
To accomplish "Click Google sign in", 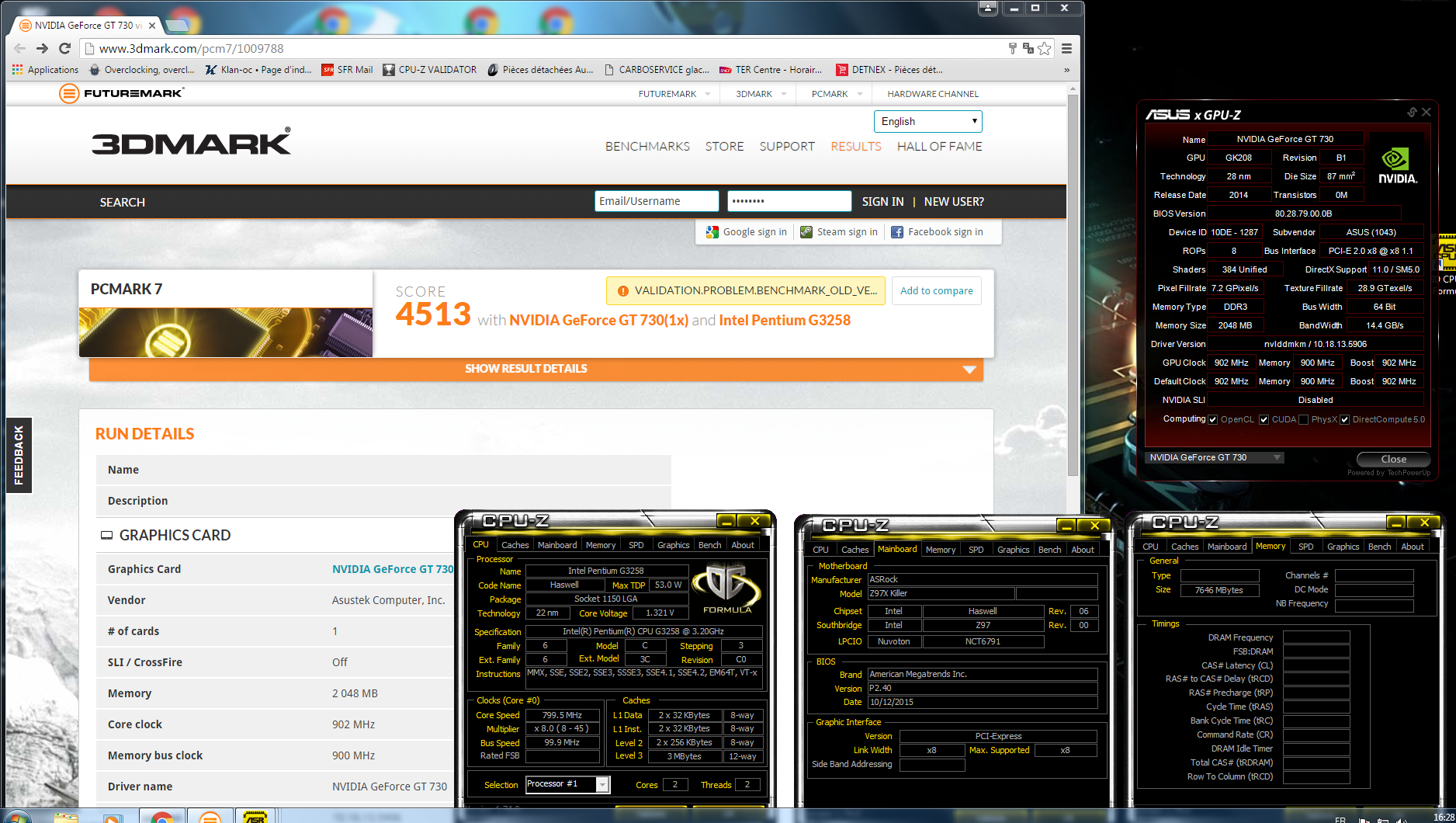I will click(x=747, y=232).
